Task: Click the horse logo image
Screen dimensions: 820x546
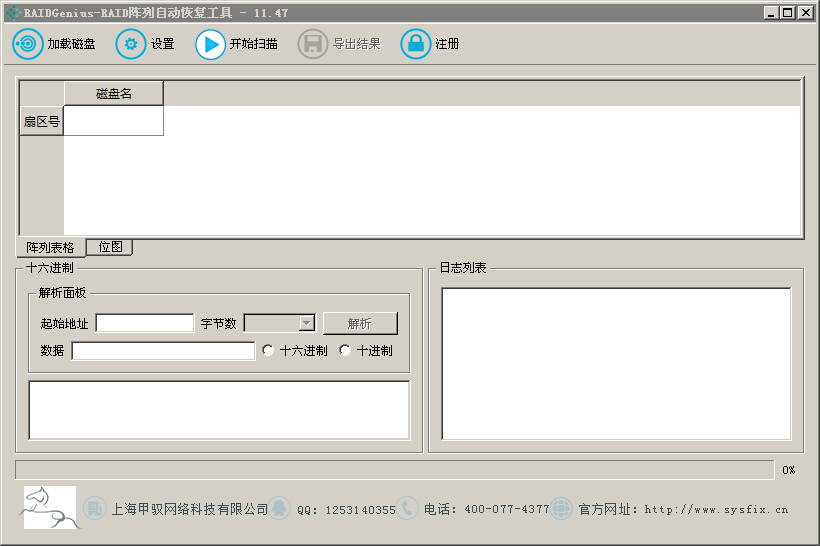Action: coord(50,507)
